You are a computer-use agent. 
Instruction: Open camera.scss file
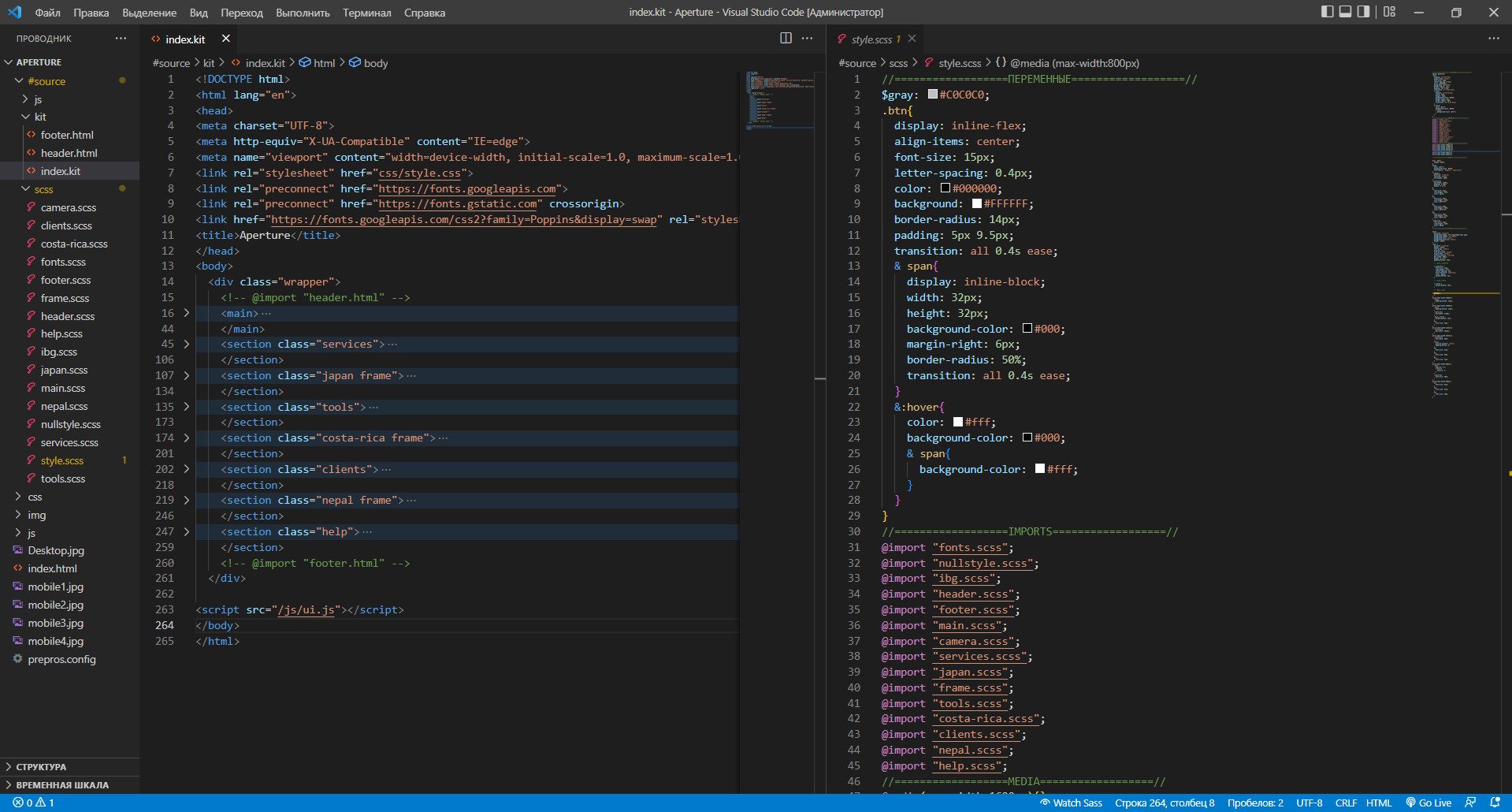[69, 207]
